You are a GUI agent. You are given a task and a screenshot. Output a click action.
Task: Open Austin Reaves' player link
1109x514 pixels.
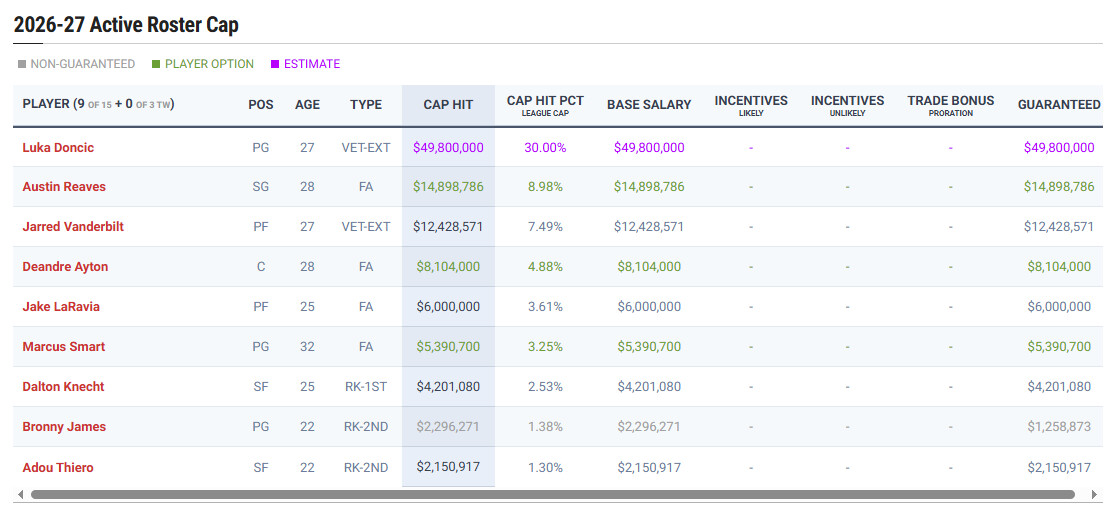pyautogui.click(x=64, y=187)
